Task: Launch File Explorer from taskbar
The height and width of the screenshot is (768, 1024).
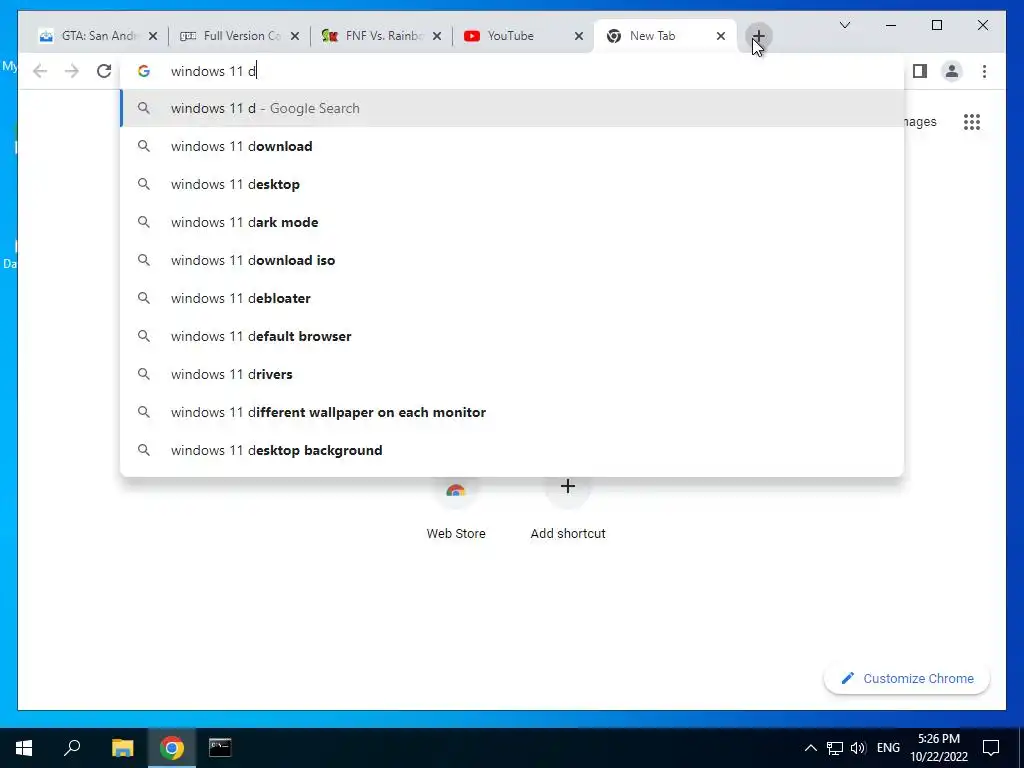Action: coord(122,748)
